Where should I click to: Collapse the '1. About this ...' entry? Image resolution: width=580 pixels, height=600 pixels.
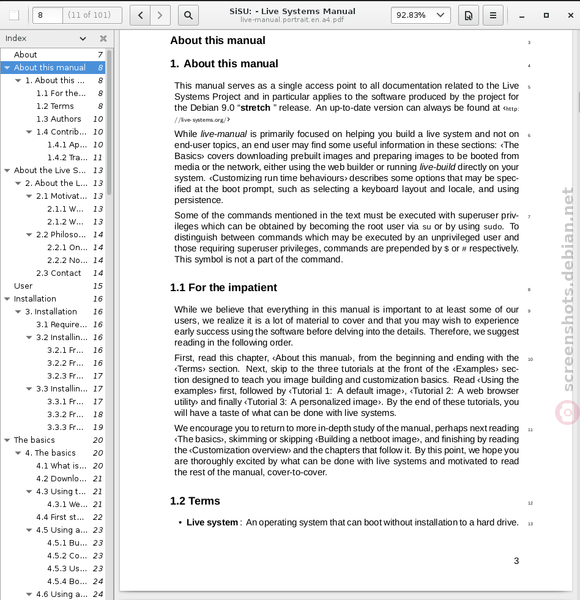18,80
